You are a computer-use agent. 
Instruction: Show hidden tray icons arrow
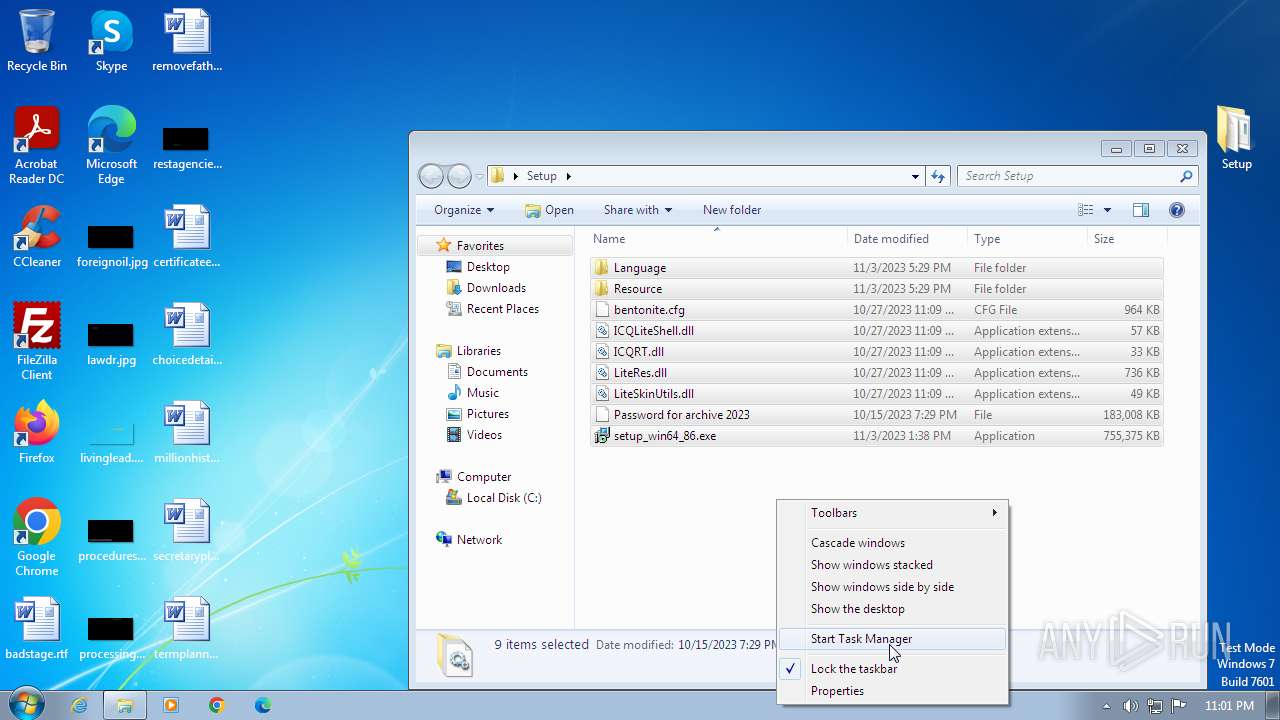(x=1106, y=705)
